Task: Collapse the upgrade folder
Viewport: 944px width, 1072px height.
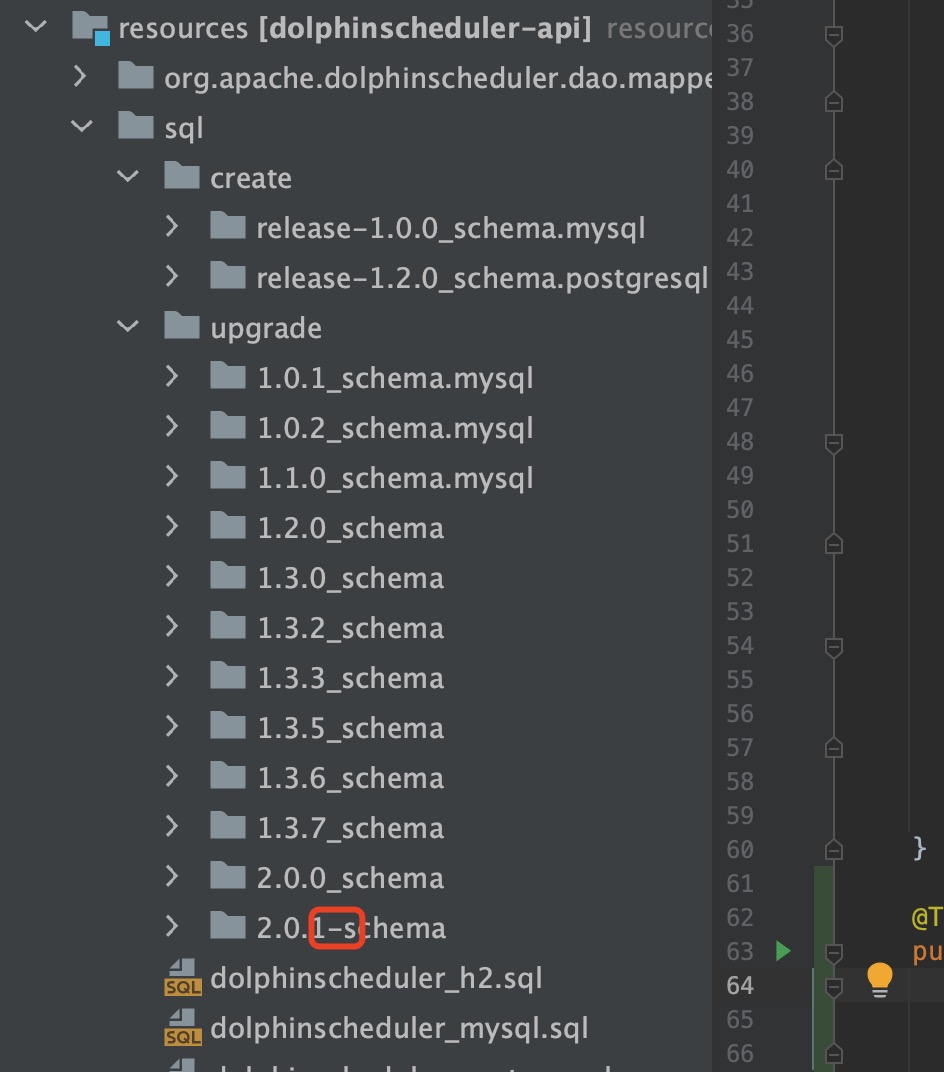Action: (128, 327)
